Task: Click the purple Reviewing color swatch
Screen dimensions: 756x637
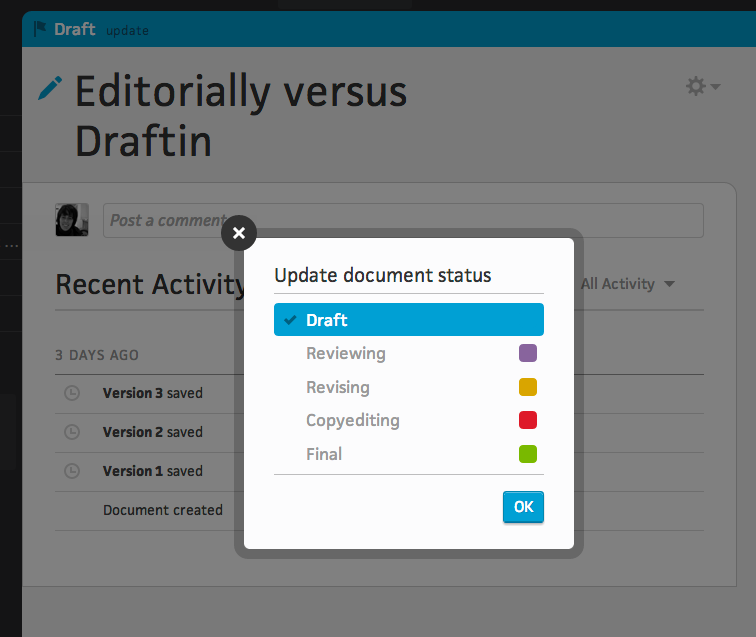Action: (x=527, y=353)
